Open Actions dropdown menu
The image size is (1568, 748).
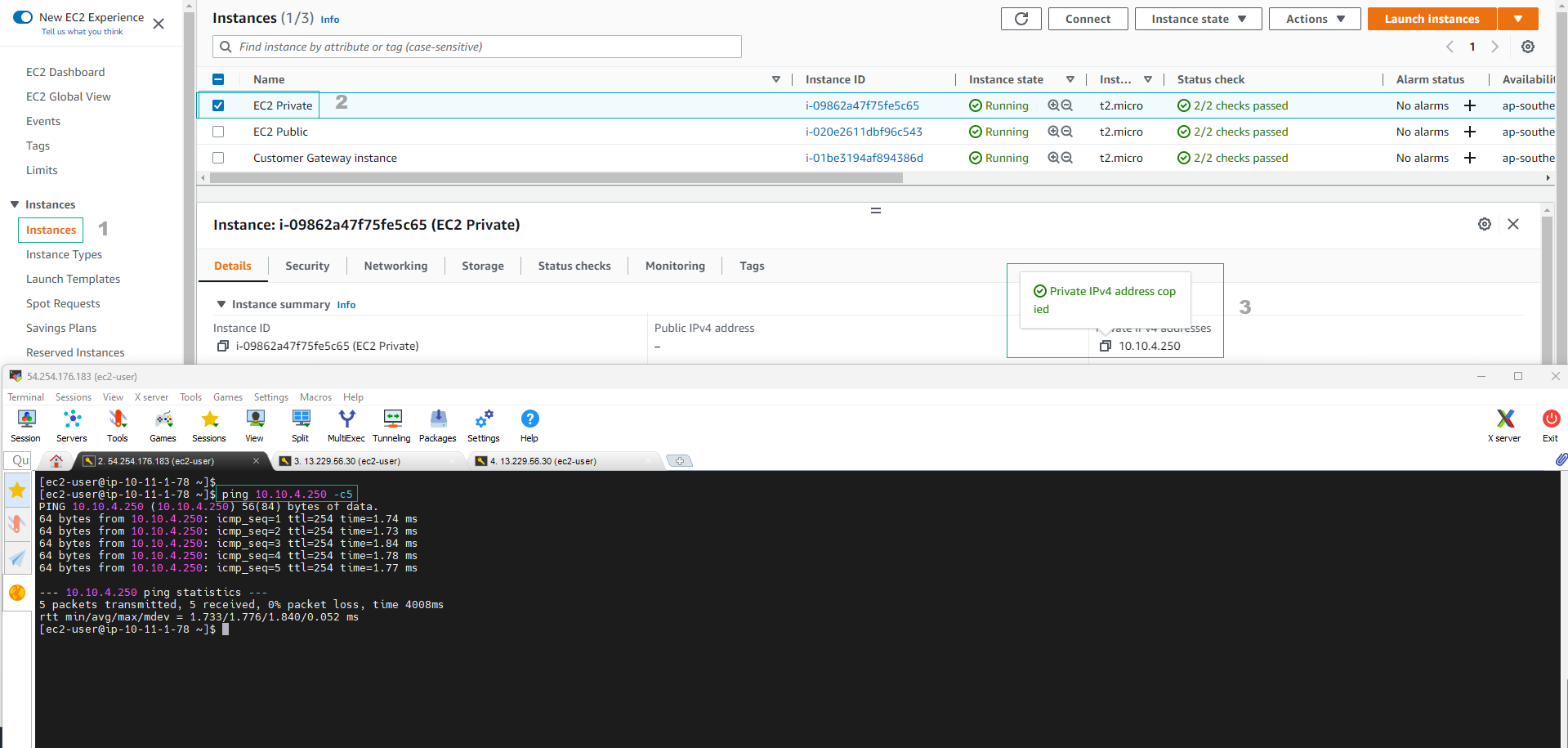tap(1315, 19)
